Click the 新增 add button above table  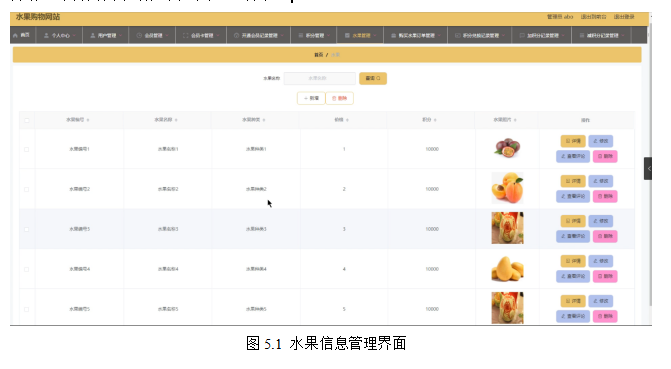click(x=311, y=98)
